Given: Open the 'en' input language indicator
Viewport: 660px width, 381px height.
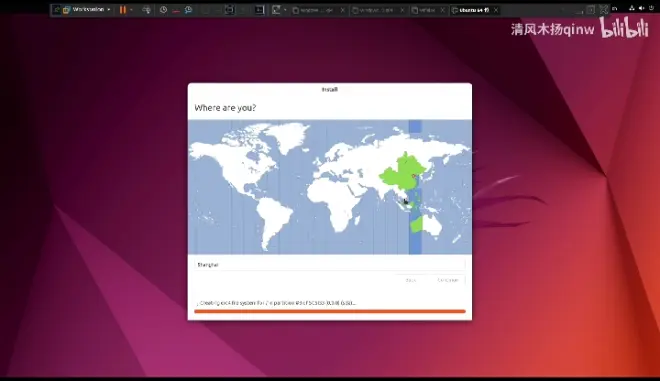Looking at the screenshot, I should [x=615, y=8].
